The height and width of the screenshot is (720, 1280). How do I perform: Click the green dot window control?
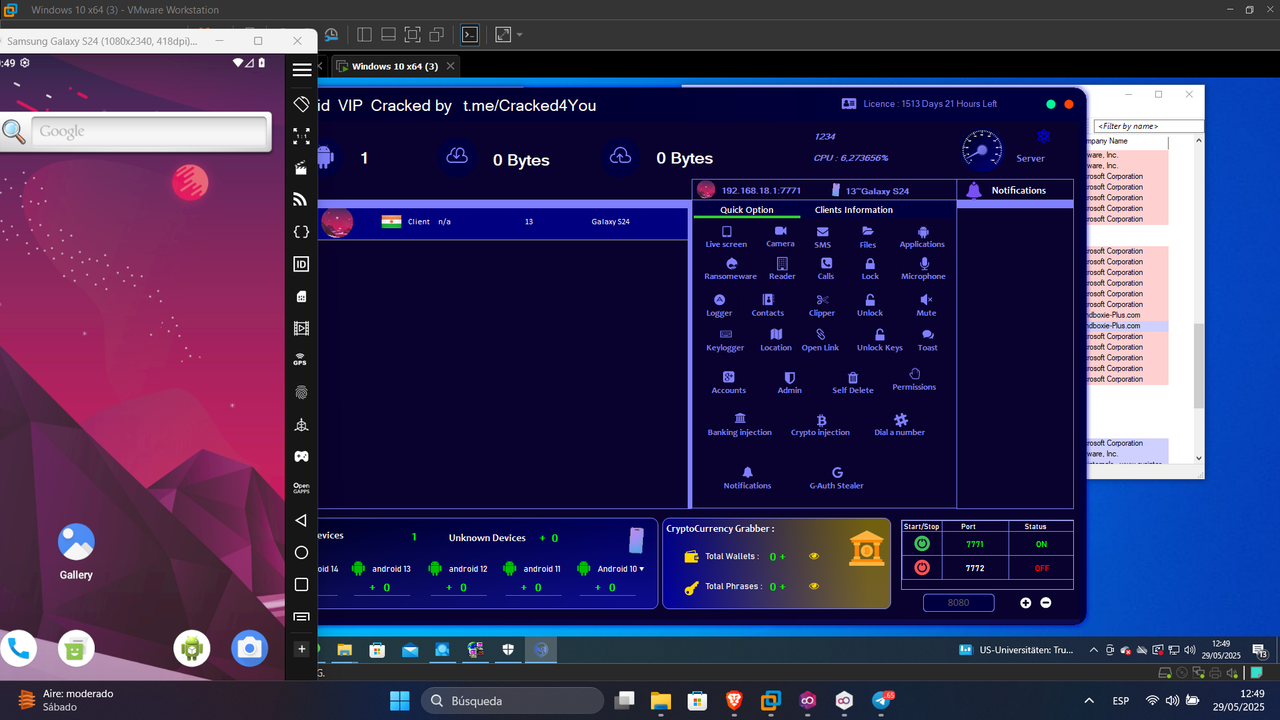click(x=1051, y=104)
